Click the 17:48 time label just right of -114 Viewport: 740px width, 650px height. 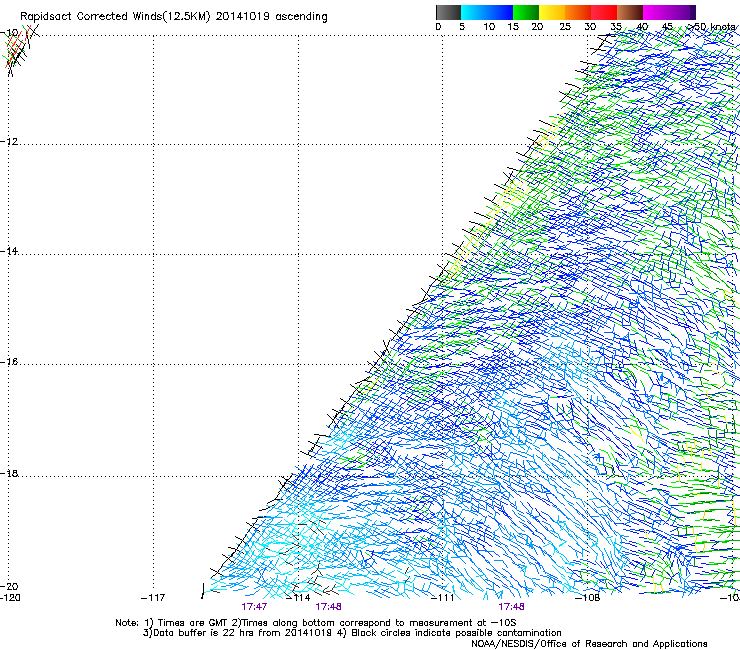click(x=328, y=607)
